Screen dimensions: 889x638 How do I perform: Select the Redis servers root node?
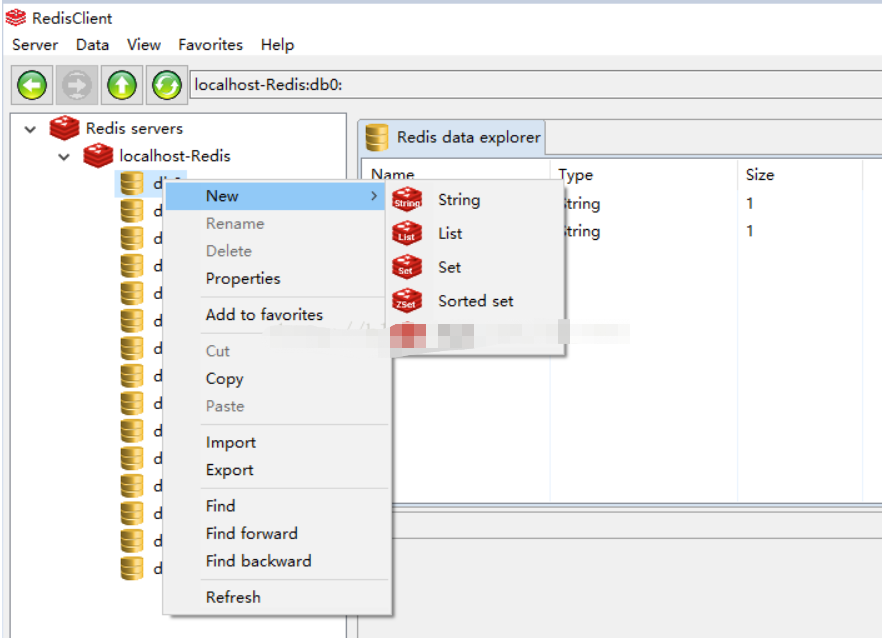pyautogui.click(x=134, y=128)
